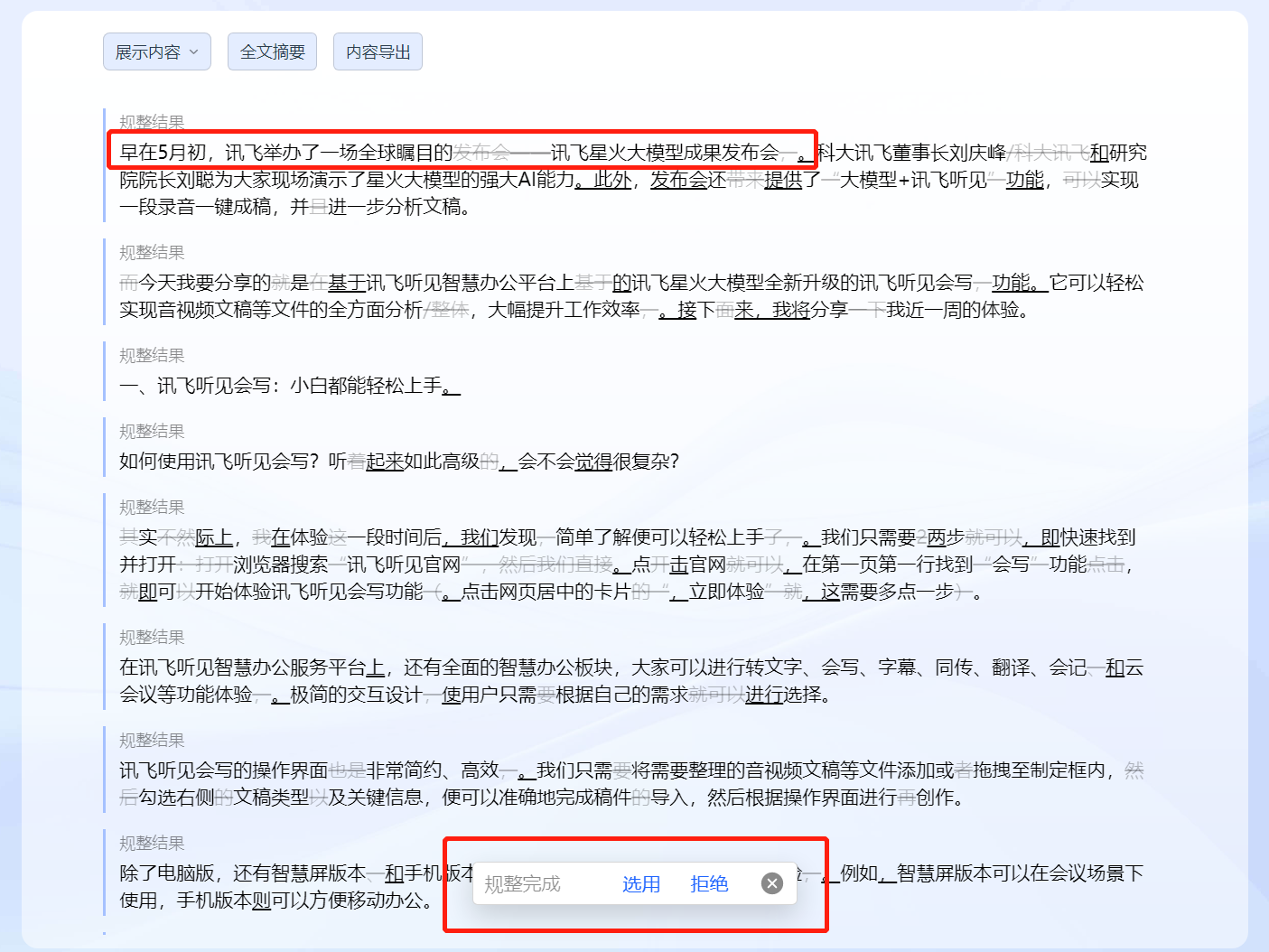Viewport: 1269px width, 952px height.
Task: Click the name 刘庆峰 in the first paragraph
Action: 977,153
